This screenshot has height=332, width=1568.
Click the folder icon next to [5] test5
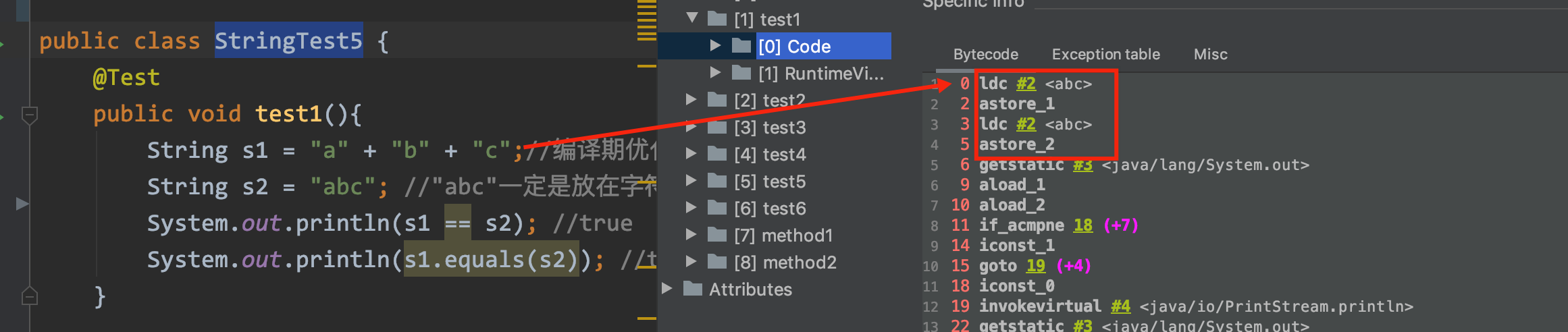click(717, 181)
